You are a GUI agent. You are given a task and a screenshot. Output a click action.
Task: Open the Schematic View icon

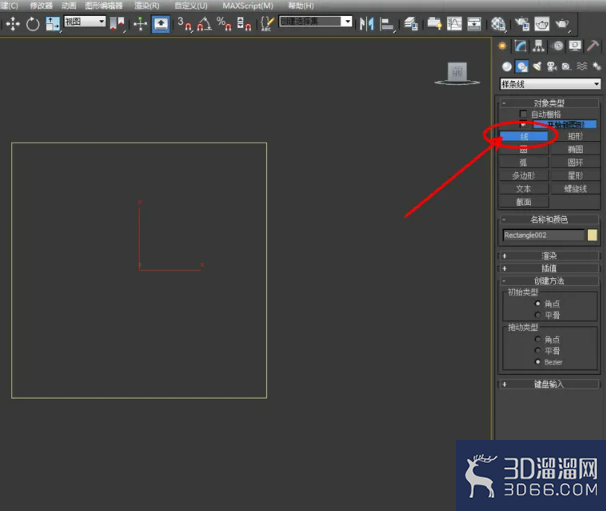pos(474,24)
